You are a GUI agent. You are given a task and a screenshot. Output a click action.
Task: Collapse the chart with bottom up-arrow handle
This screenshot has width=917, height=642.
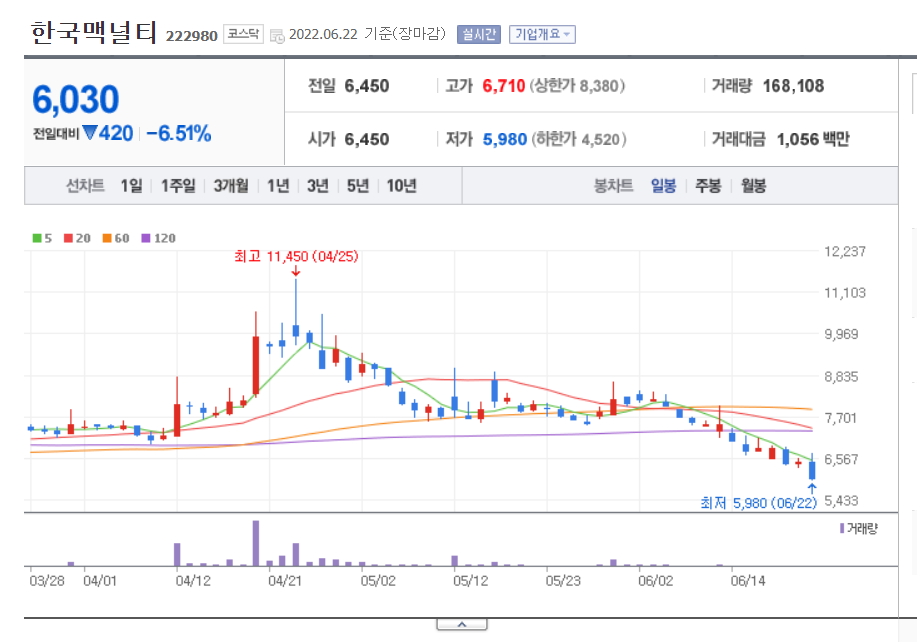point(462,624)
